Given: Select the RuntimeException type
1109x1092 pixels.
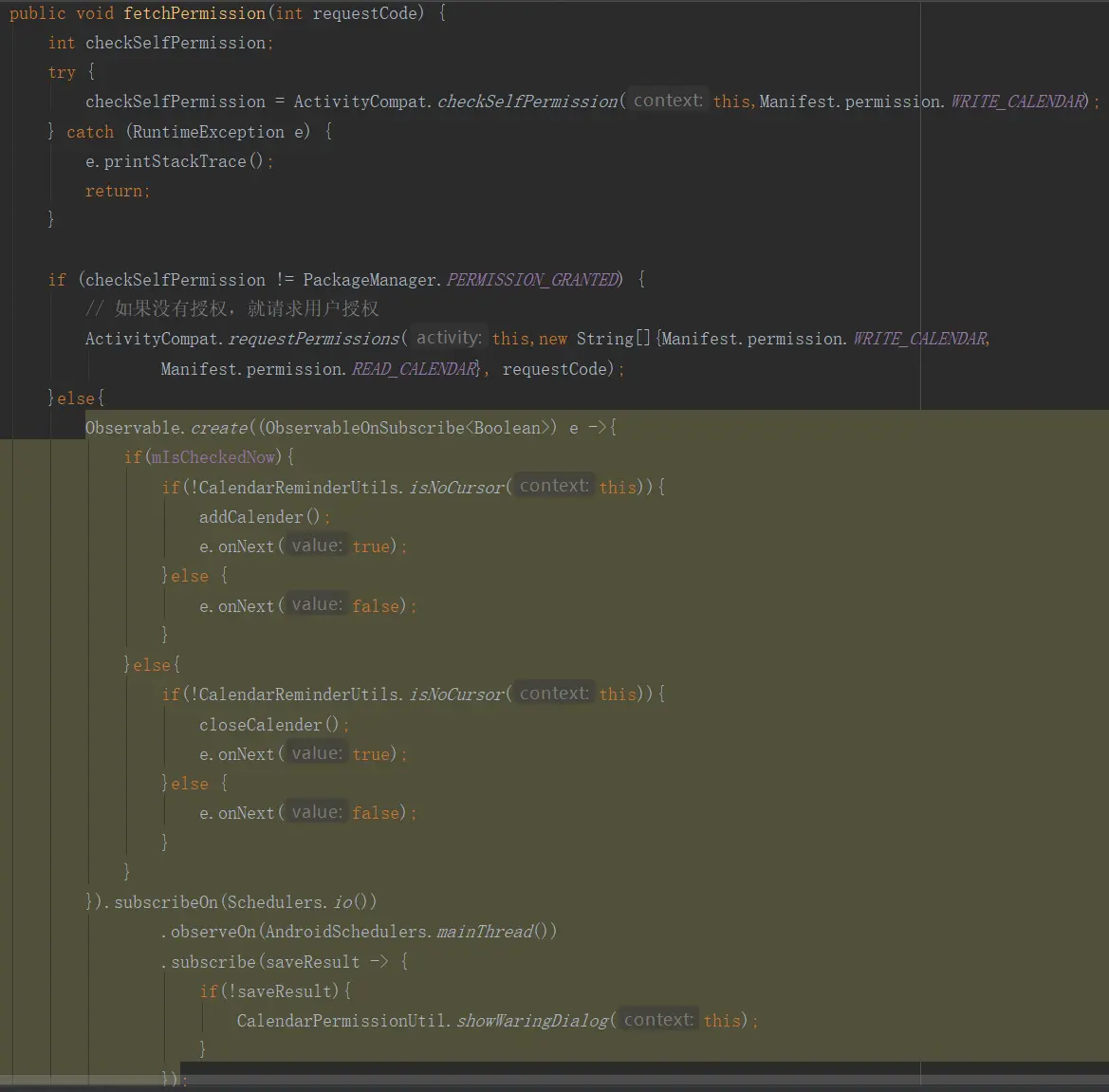Looking at the screenshot, I should coord(208,132).
